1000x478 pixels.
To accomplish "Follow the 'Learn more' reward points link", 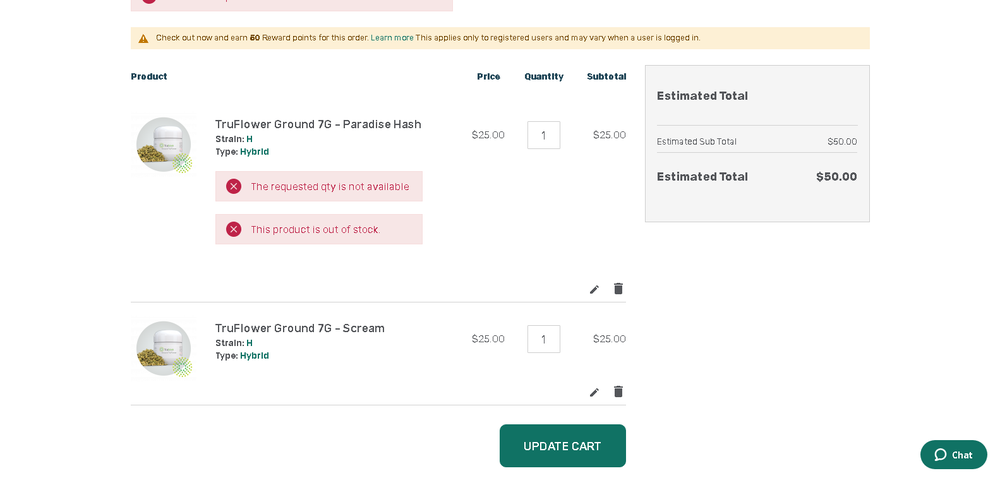I will pos(392,38).
